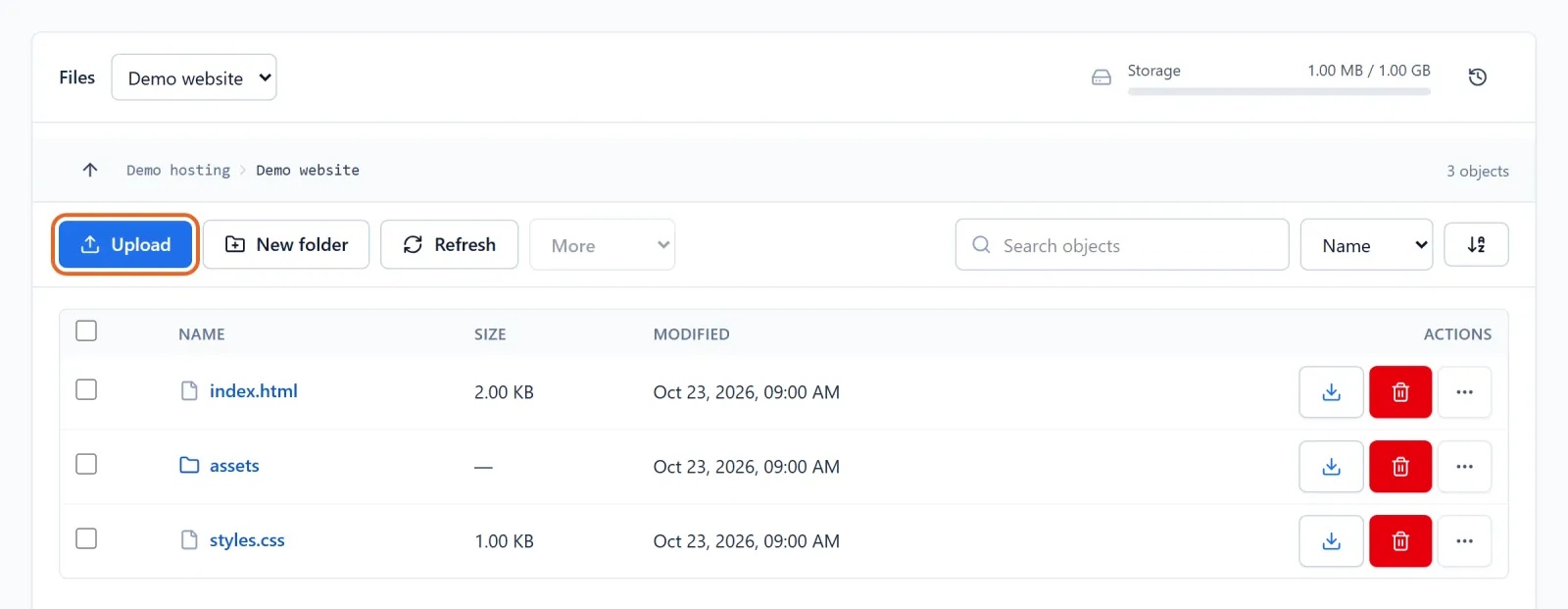Open the assets folder link
This screenshot has width=1568, height=609.
pos(234,466)
